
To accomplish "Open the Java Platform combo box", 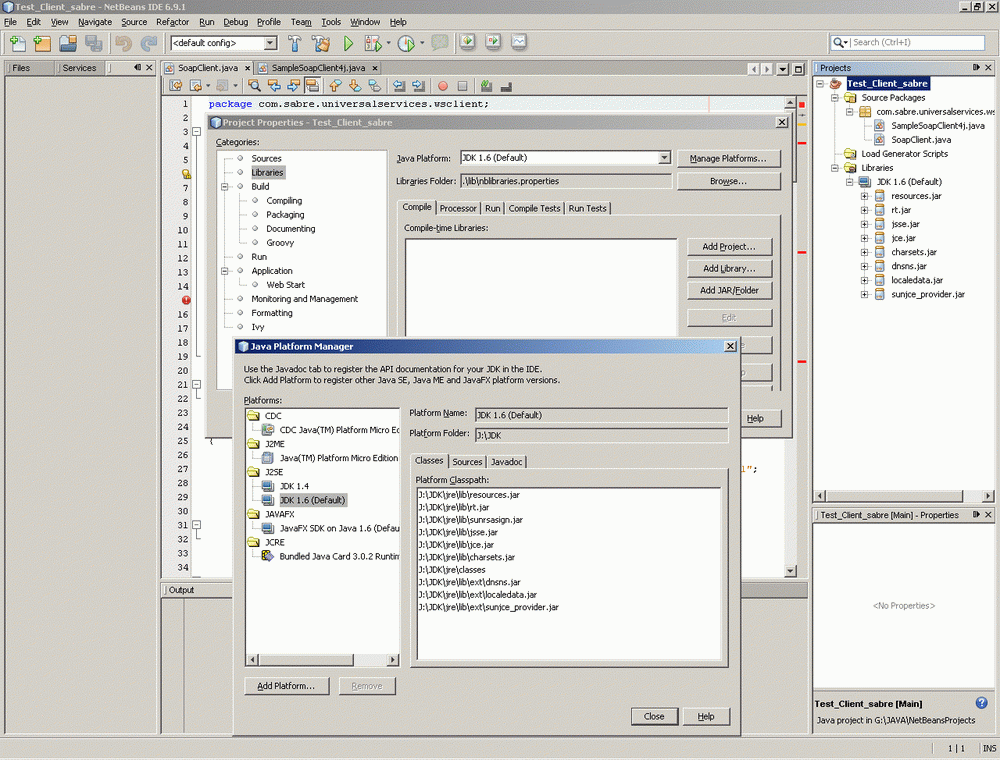I will 664,157.
